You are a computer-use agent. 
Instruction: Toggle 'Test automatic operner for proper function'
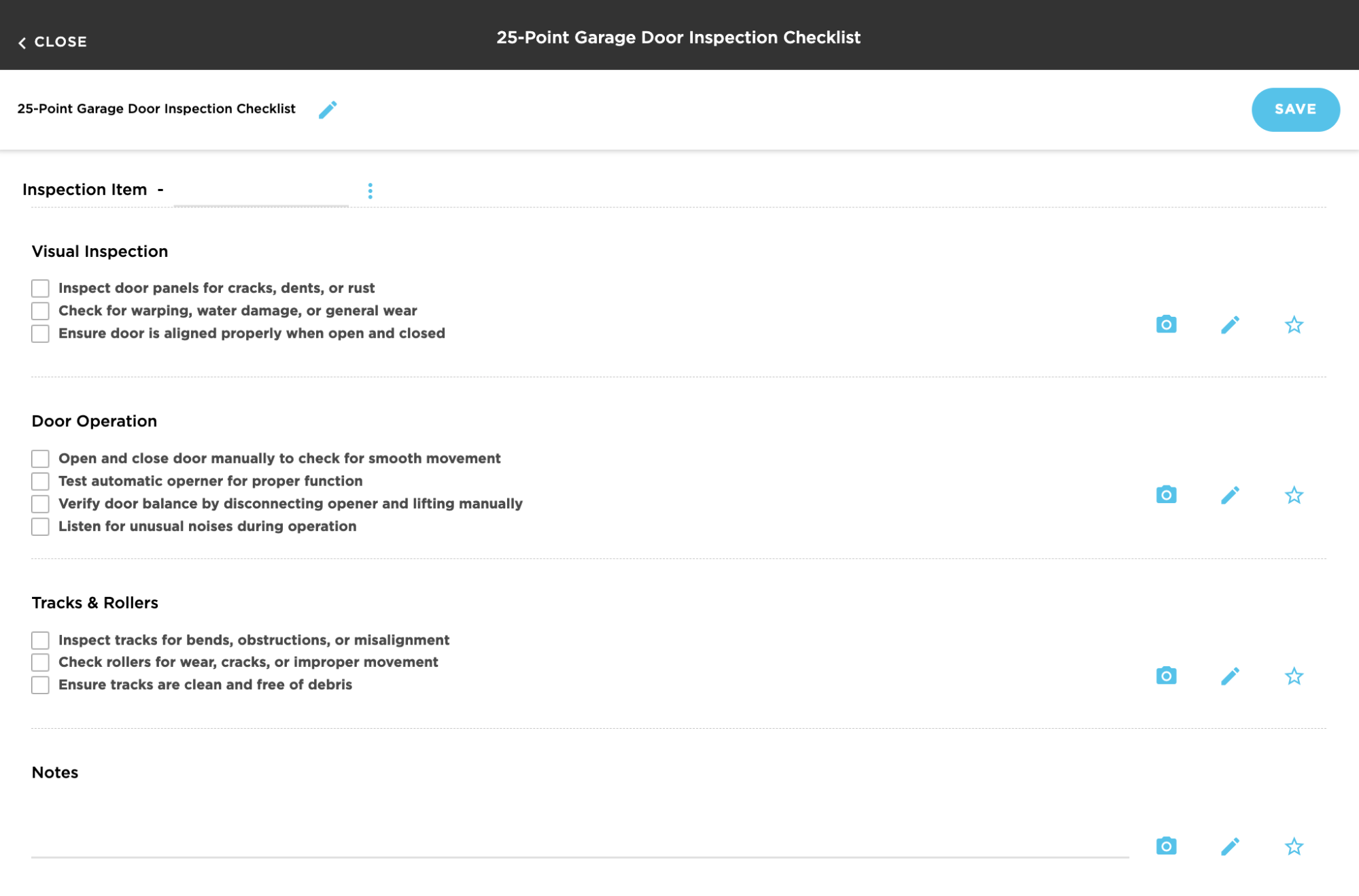click(x=40, y=481)
